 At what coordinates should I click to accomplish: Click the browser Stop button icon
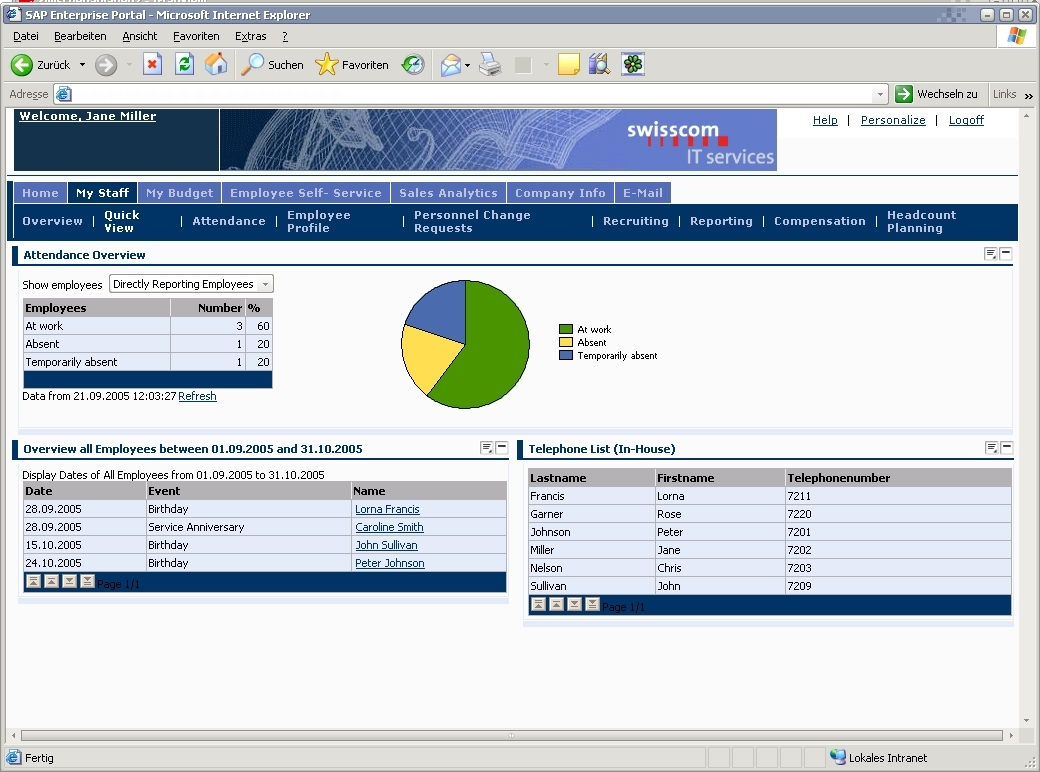(152, 65)
